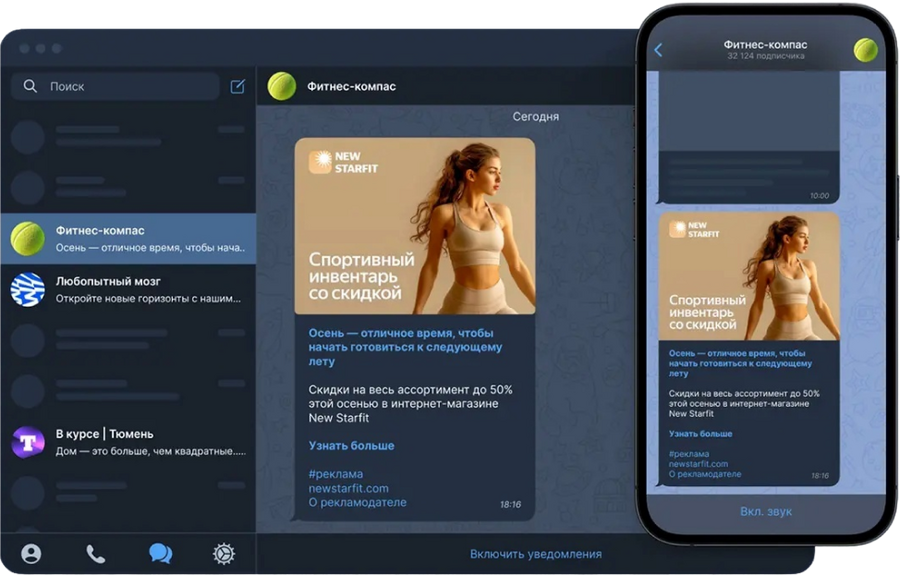This screenshot has height=575, width=900.
Task: Click into the Поиск search field
Action: [x=115, y=86]
